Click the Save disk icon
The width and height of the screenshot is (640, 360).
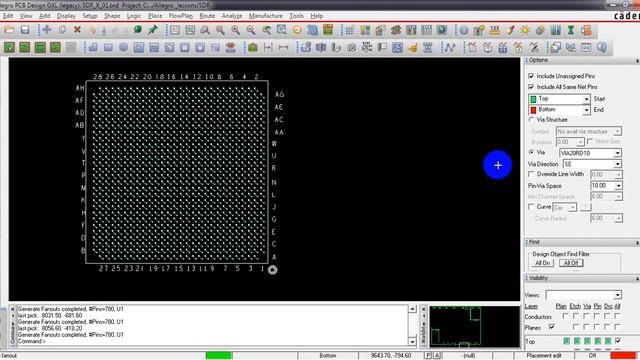pyautogui.click(x=25, y=30)
